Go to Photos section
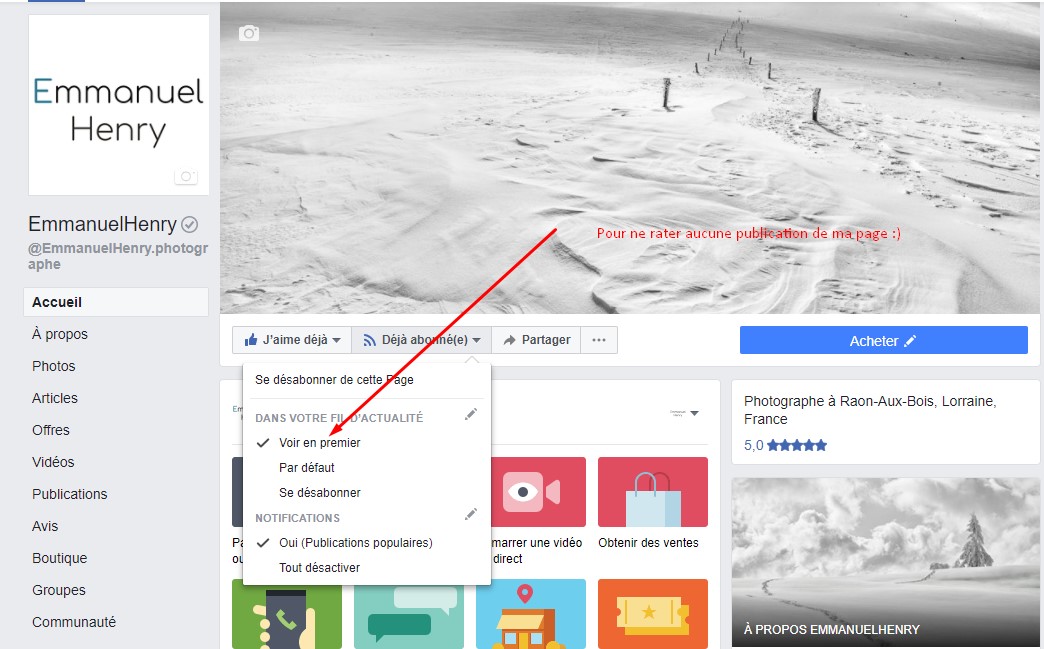This screenshot has width=1044, height=649. pyautogui.click(x=54, y=366)
